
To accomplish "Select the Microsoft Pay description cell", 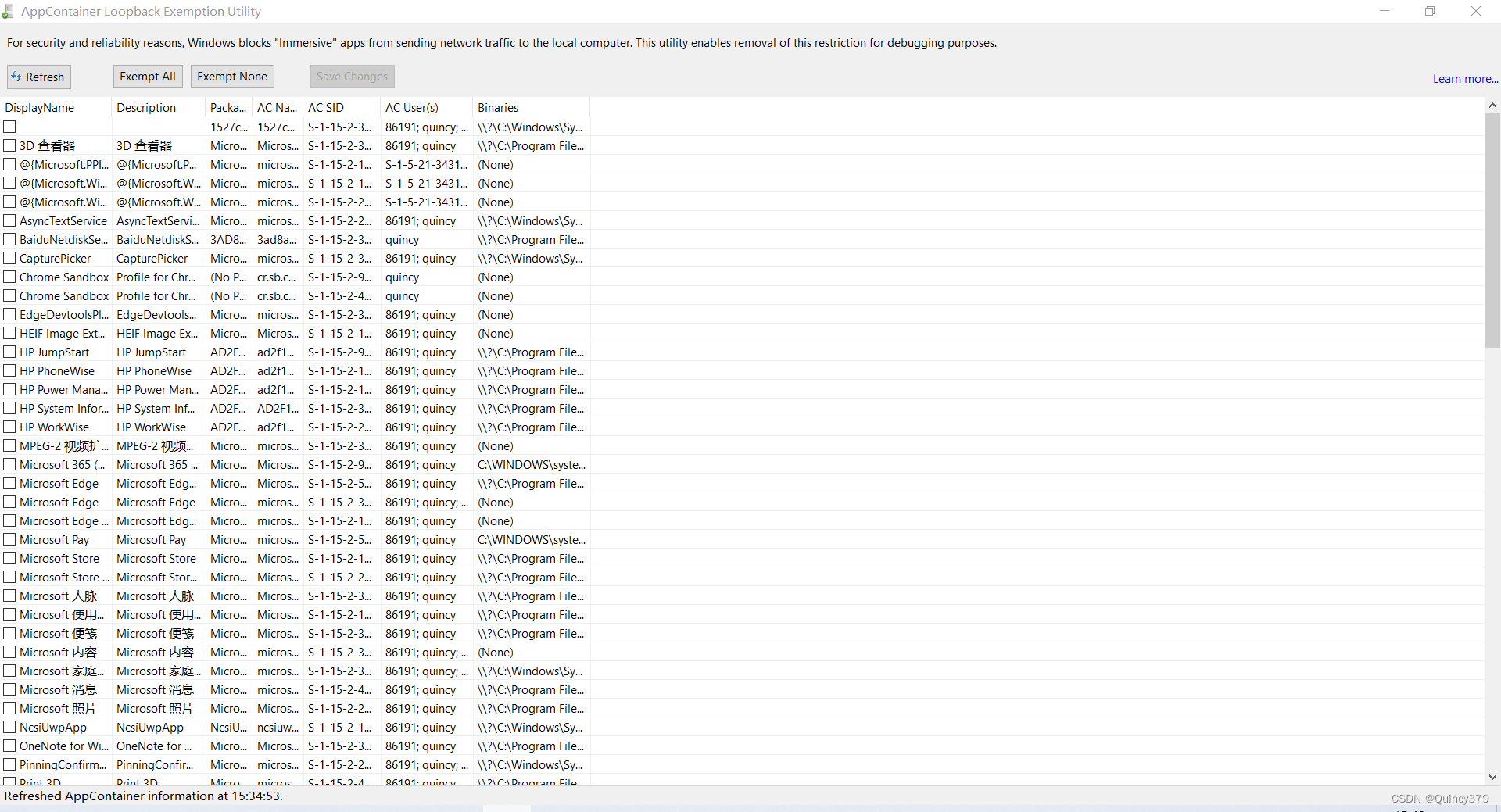I will coord(152,540).
